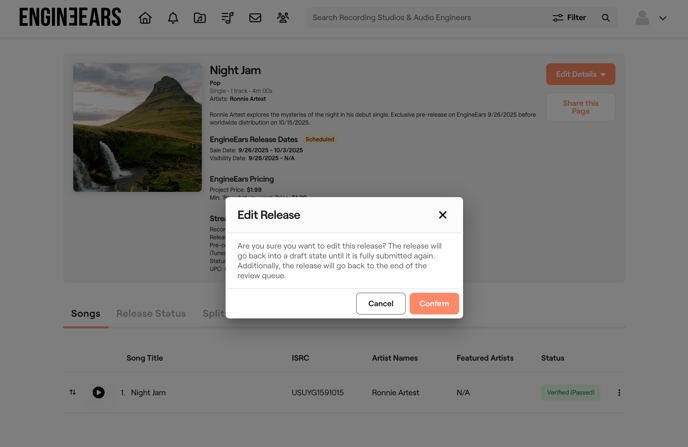The image size is (688, 447).
Task: Click the search magnifier icon
Action: pos(606,18)
